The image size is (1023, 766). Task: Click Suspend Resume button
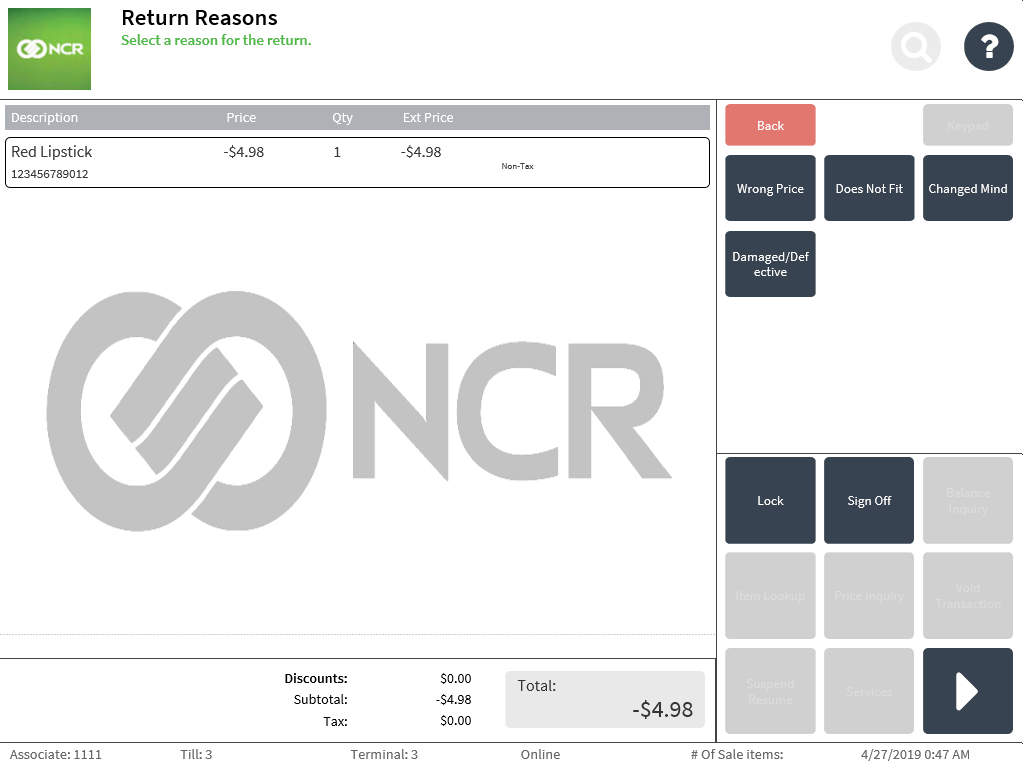(x=770, y=691)
